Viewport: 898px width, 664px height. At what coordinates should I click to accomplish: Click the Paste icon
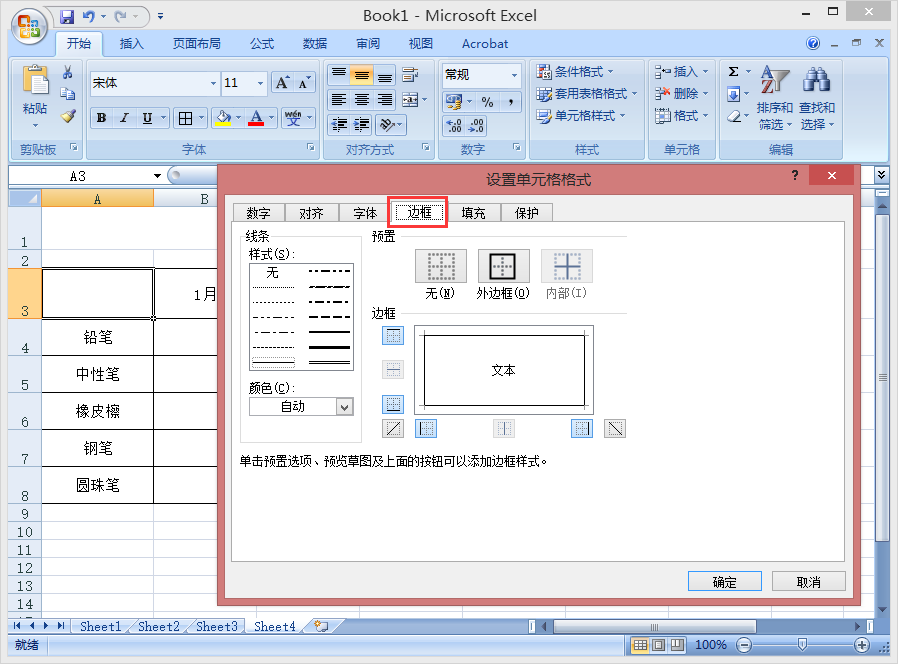pos(35,80)
